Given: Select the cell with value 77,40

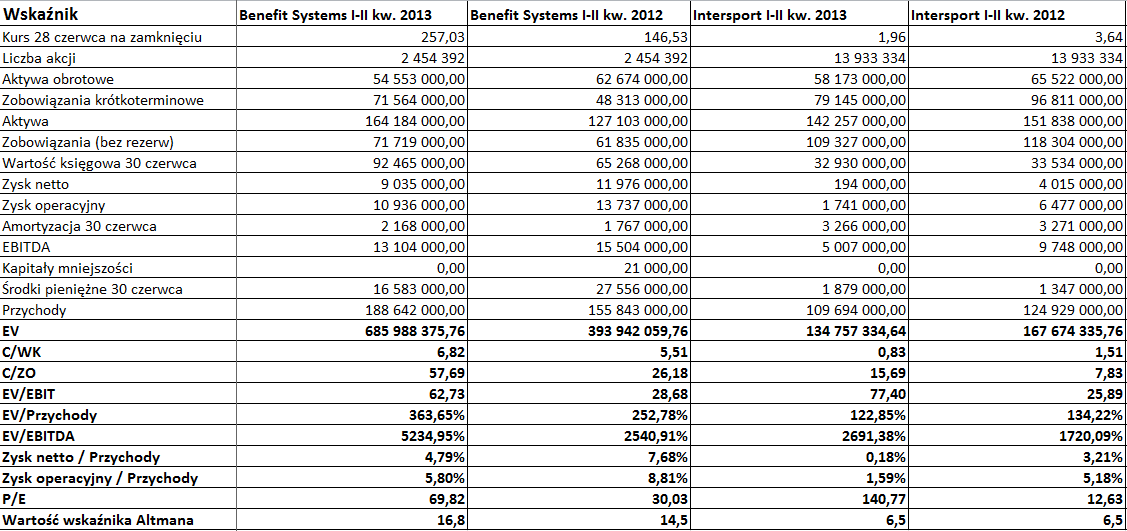Looking at the screenshot, I should click(798, 394).
